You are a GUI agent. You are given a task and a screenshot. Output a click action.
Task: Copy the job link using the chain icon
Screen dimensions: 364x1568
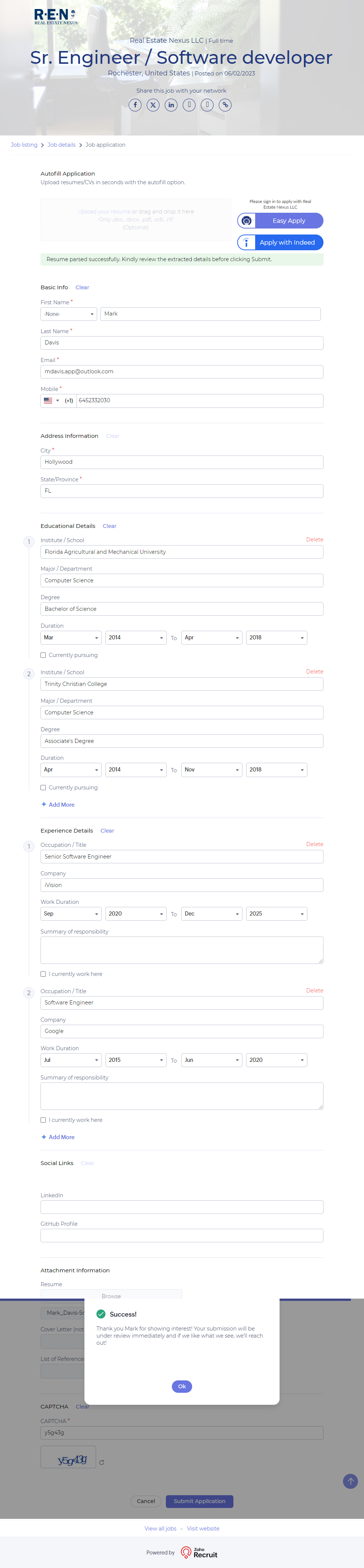point(225,105)
